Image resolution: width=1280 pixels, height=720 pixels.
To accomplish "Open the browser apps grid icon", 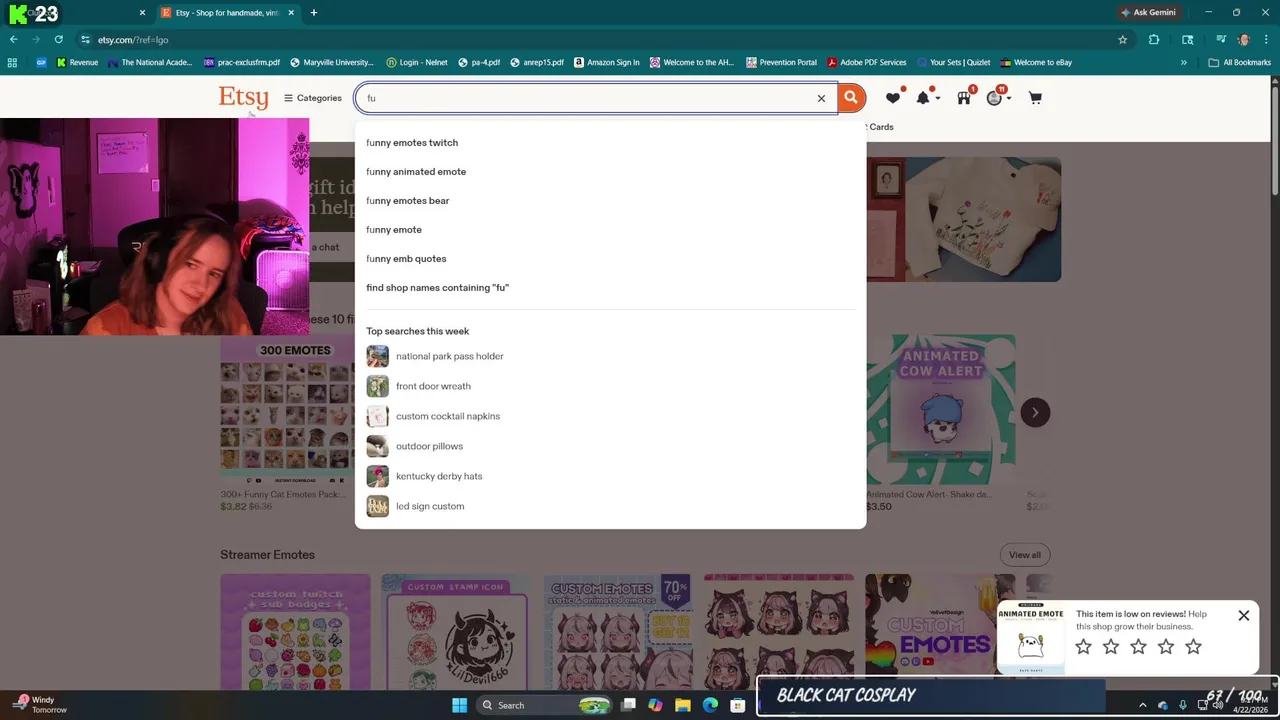I will pos(12,62).
